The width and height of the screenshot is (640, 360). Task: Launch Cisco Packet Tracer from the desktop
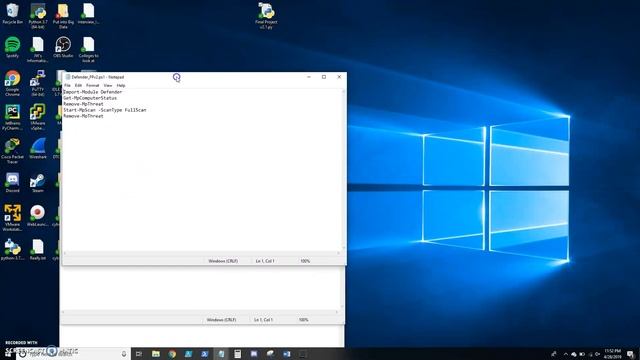tap(12, 151)
